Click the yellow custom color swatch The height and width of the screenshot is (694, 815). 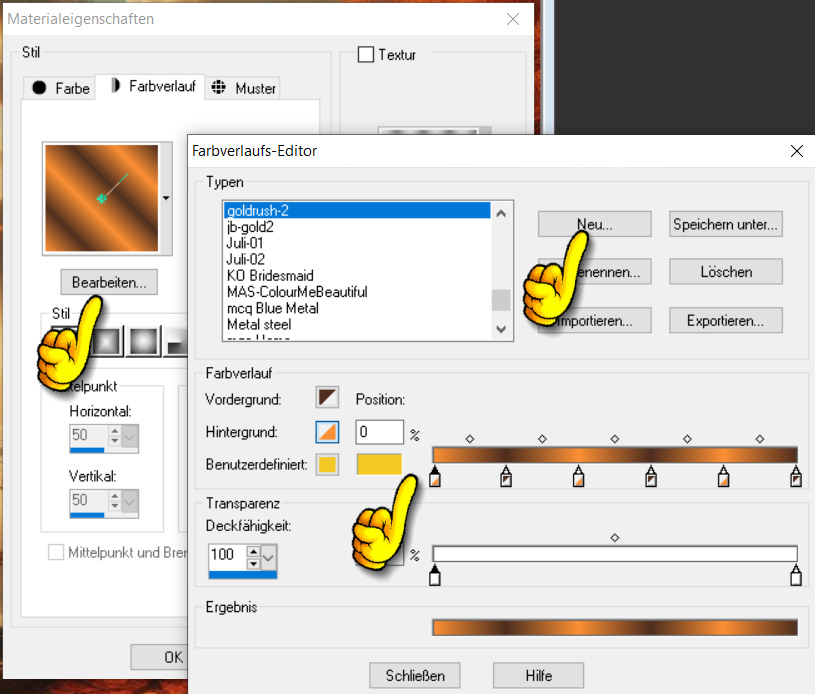click(x=379, y=464)
